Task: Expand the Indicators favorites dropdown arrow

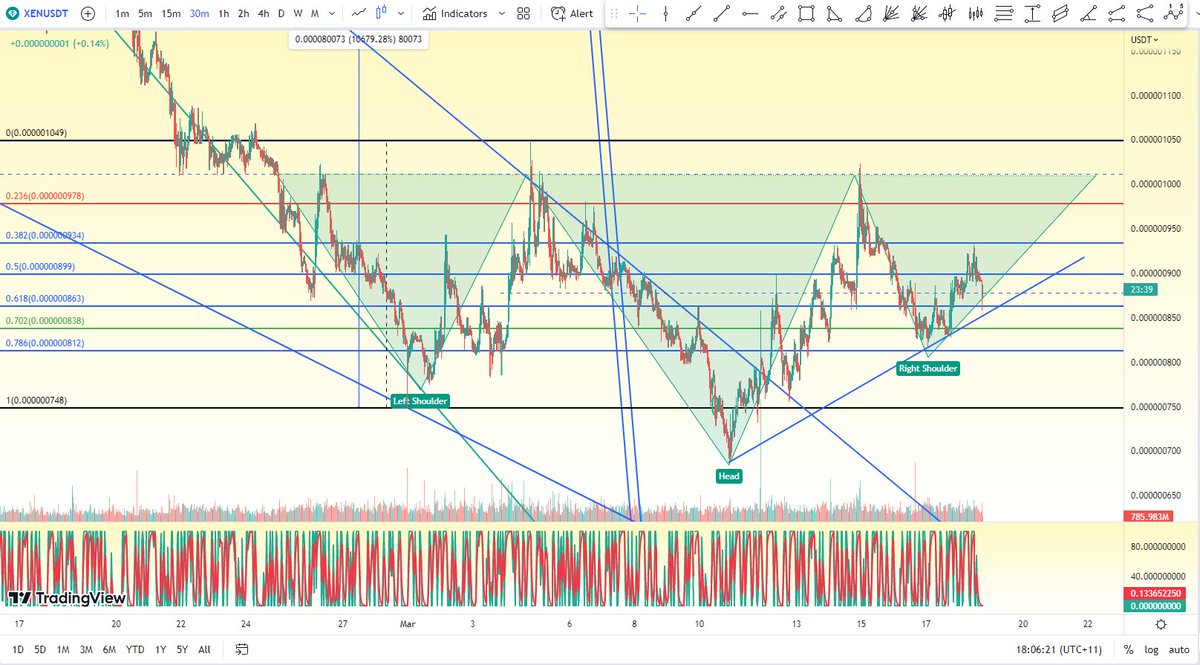Action: 502,14
